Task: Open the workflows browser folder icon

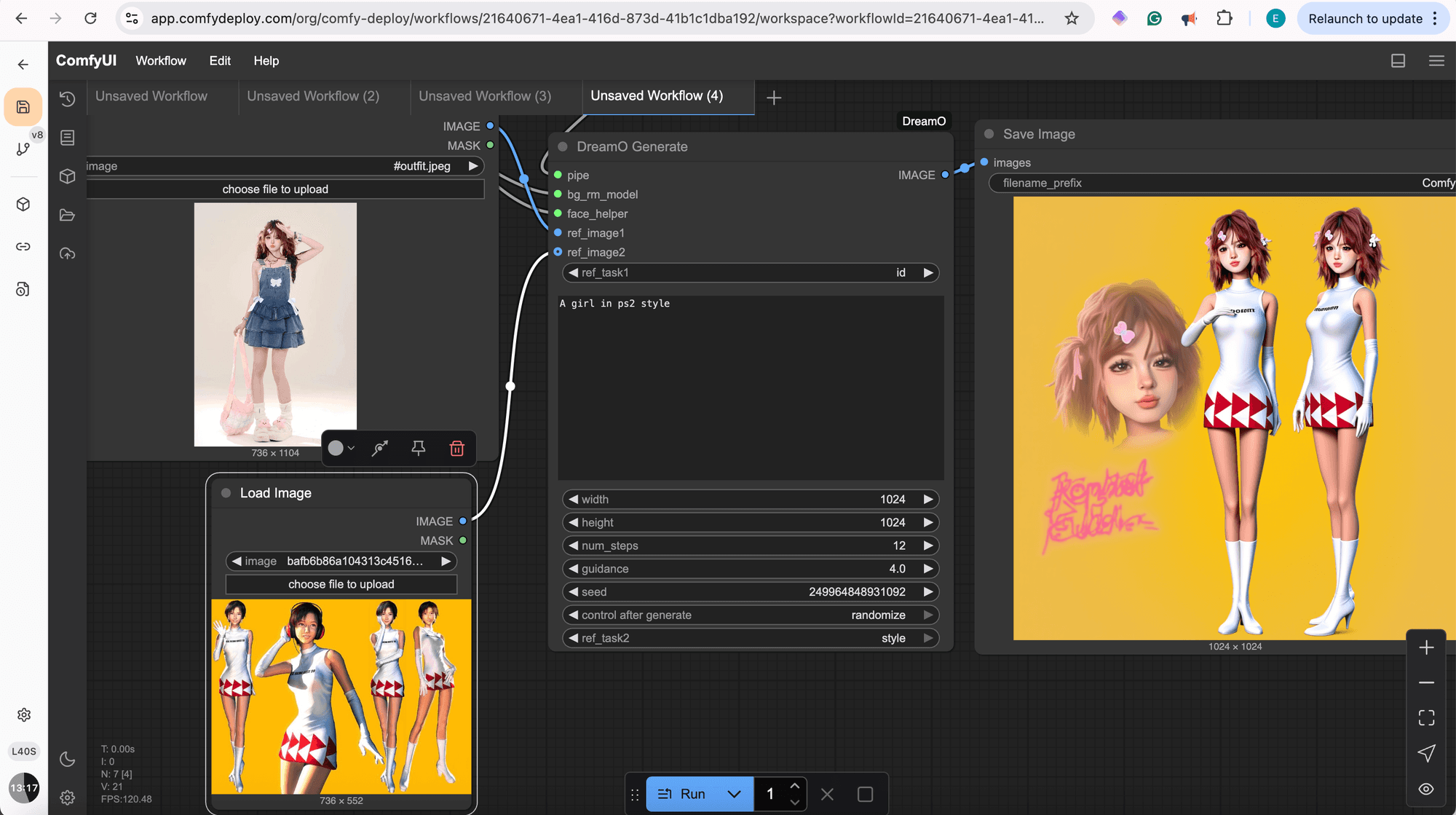Action: coord(67,215)
